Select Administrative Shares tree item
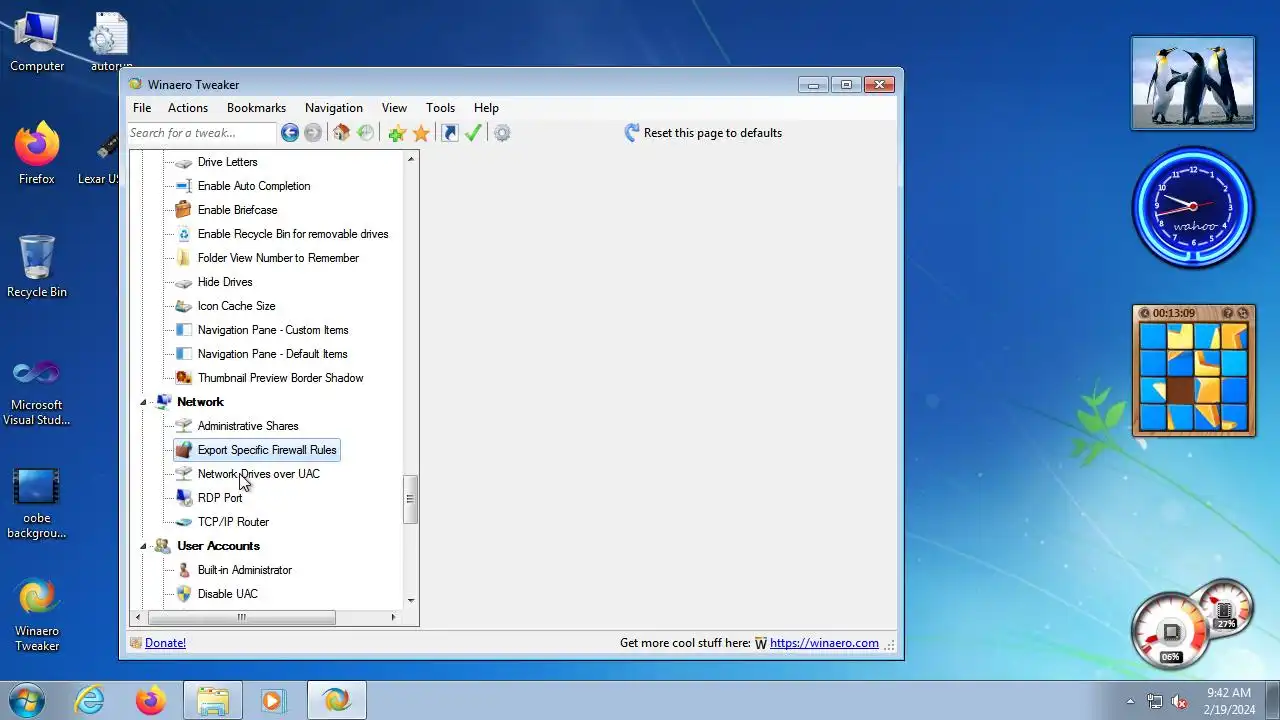 pyautogui.click(x=248, y=426)
